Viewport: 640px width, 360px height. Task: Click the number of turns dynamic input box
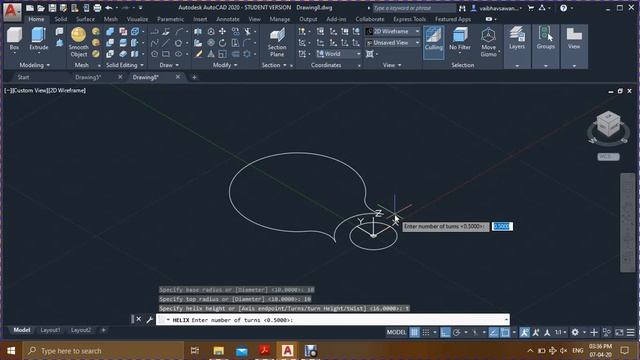502,226
